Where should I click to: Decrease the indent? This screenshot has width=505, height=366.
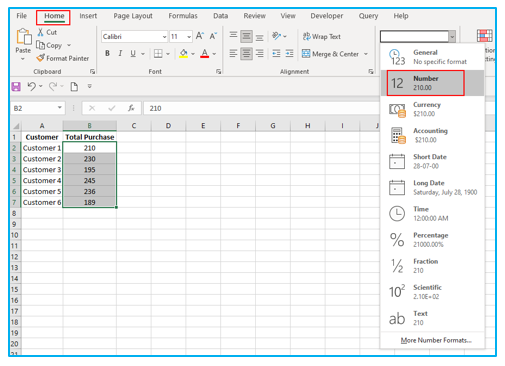coord(276,54)
